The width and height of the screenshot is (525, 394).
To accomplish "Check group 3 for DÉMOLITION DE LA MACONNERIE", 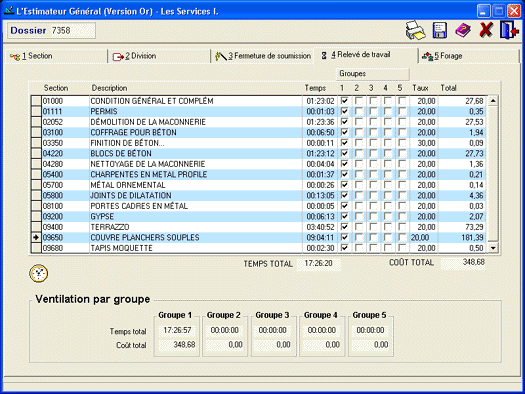I will pyautogui.click(x=373, y=122).
